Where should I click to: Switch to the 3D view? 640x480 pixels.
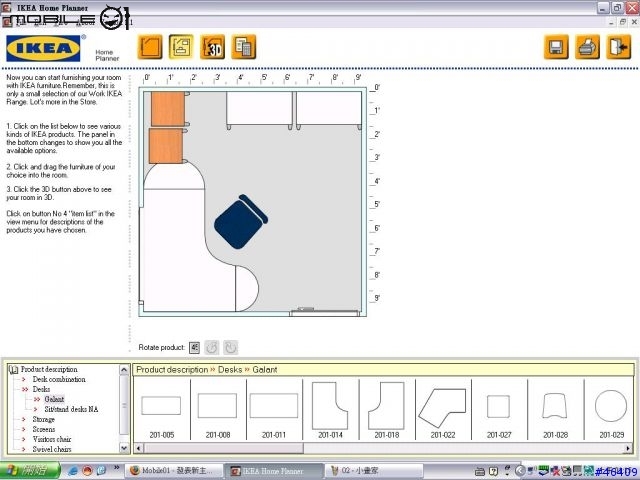[212, 47]
